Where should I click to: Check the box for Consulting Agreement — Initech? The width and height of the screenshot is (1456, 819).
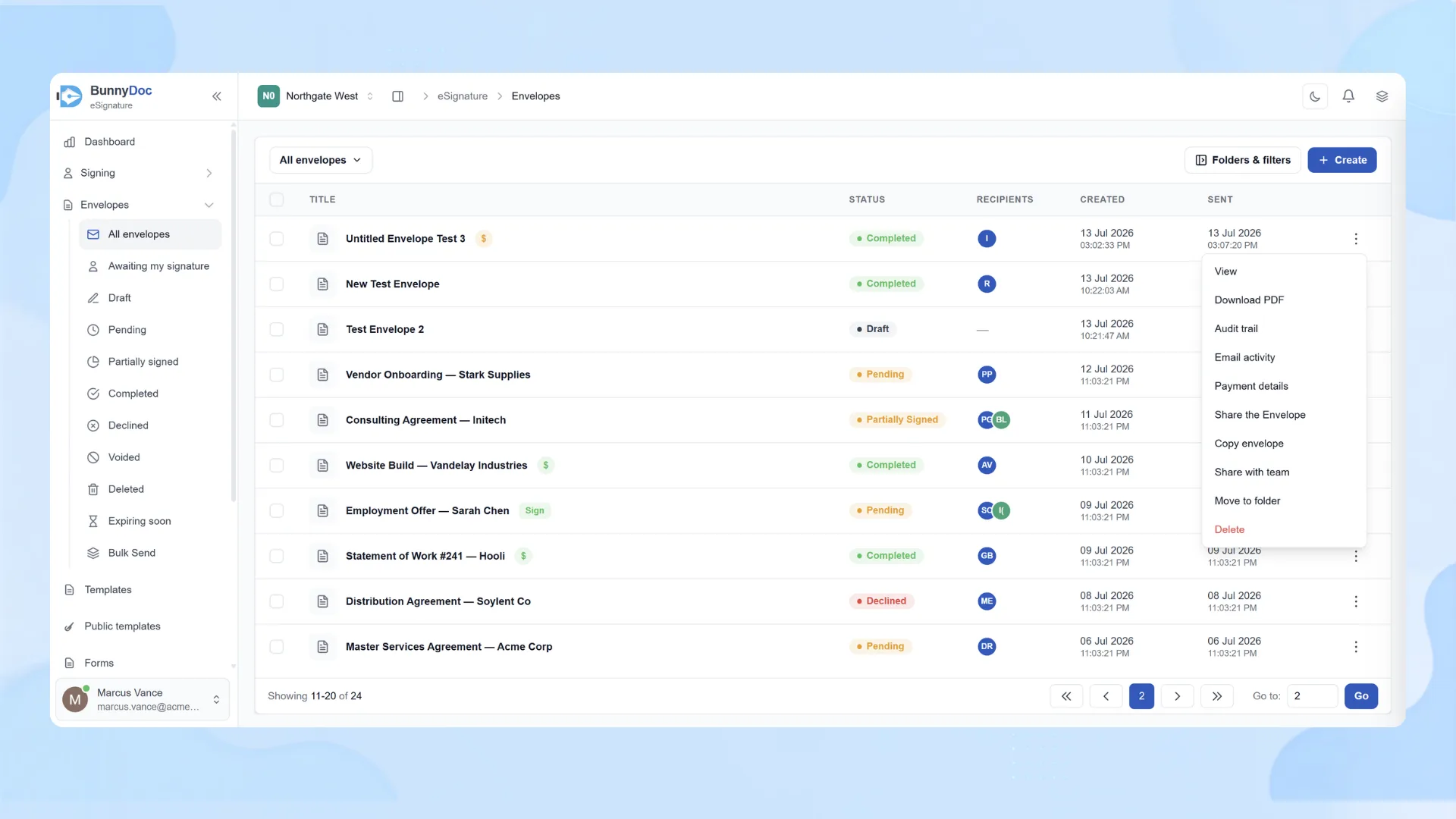coord(277,420)
